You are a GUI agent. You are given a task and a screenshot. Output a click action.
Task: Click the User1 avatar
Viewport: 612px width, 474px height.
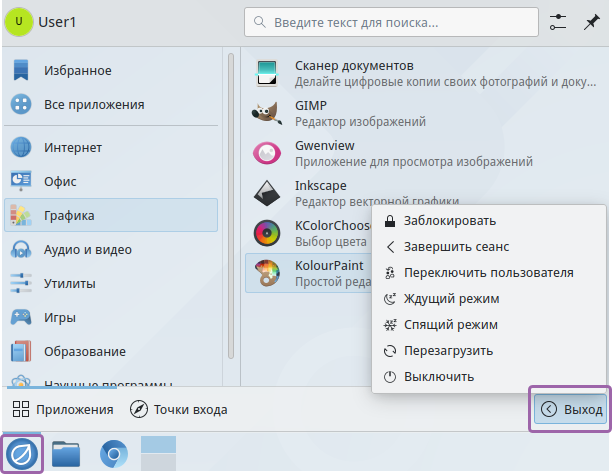(x=18, y=21)
